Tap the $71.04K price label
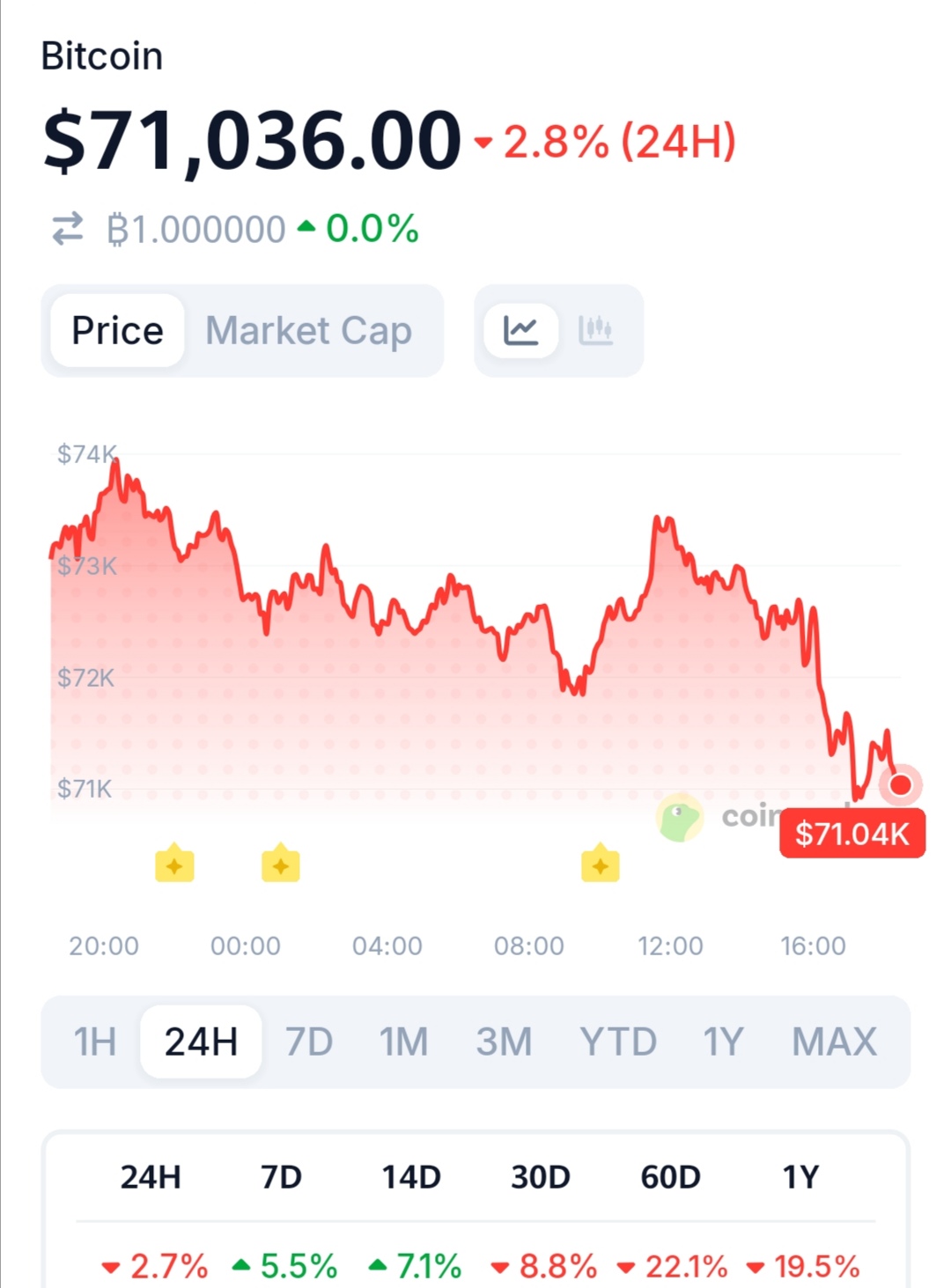This screenshot has width=951, height=1288. (x=851, y=833)
